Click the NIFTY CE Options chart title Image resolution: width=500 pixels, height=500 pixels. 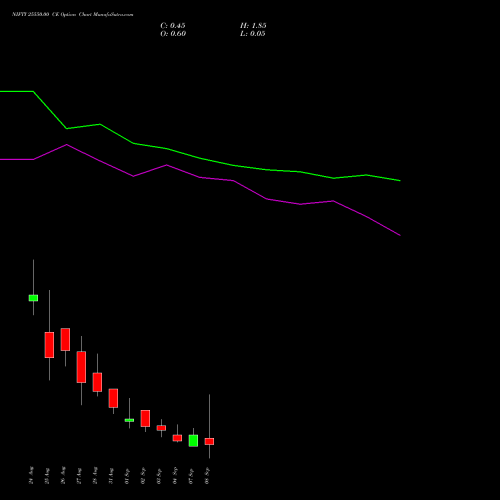[x=73, y=14]
